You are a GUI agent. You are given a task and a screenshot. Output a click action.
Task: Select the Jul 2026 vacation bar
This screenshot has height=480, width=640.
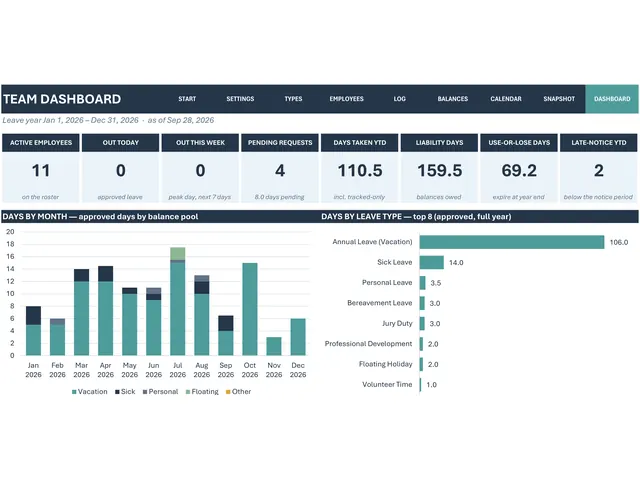coord(178,309)
